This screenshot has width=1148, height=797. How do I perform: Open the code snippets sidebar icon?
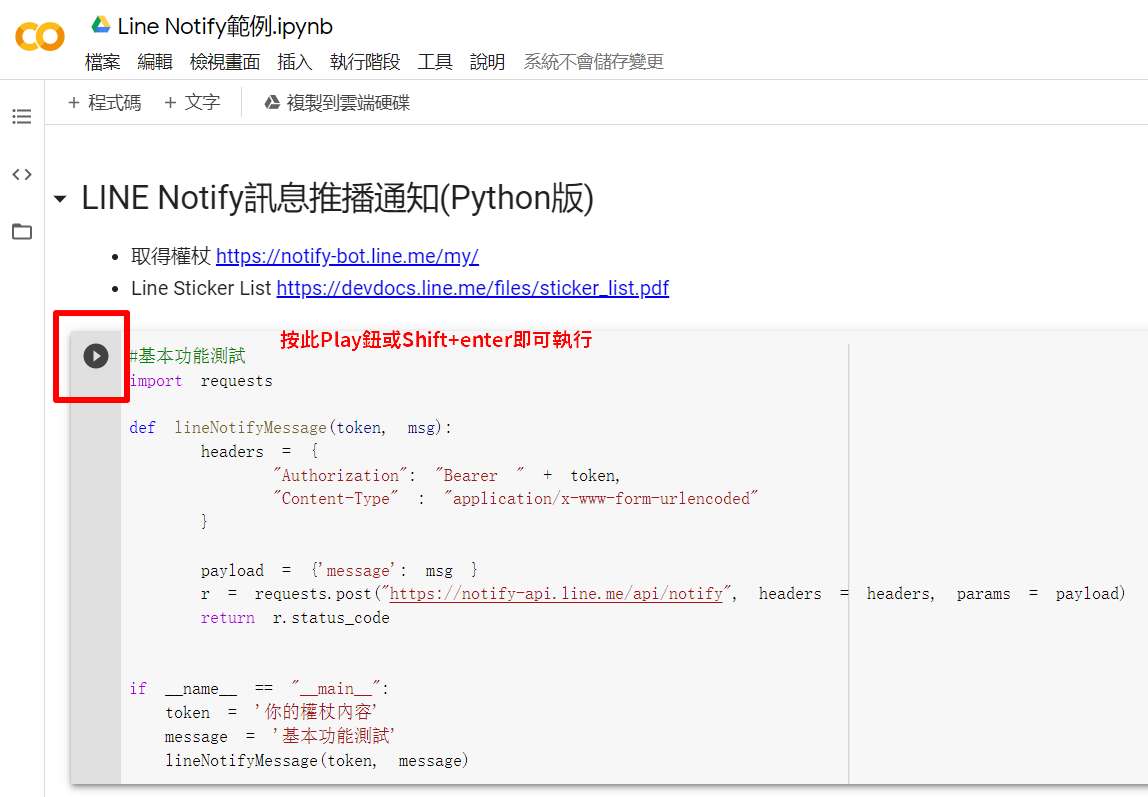22,175
